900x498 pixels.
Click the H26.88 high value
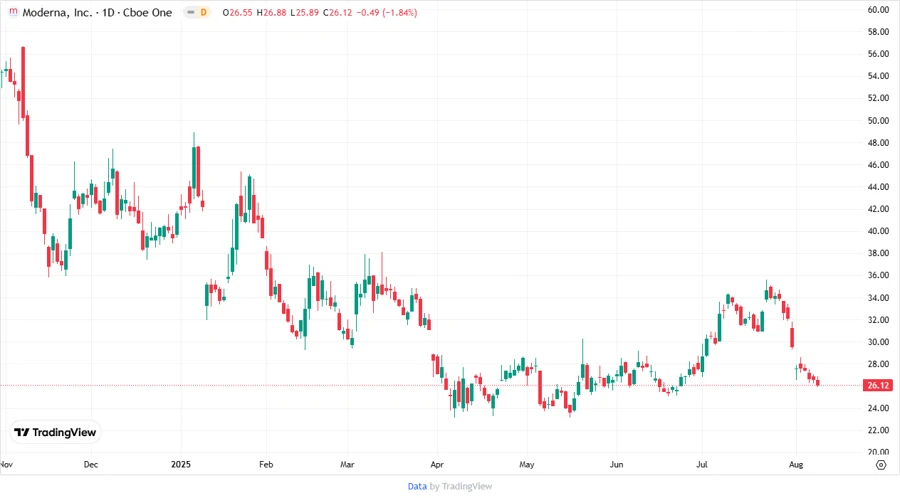tap(271, 13)
